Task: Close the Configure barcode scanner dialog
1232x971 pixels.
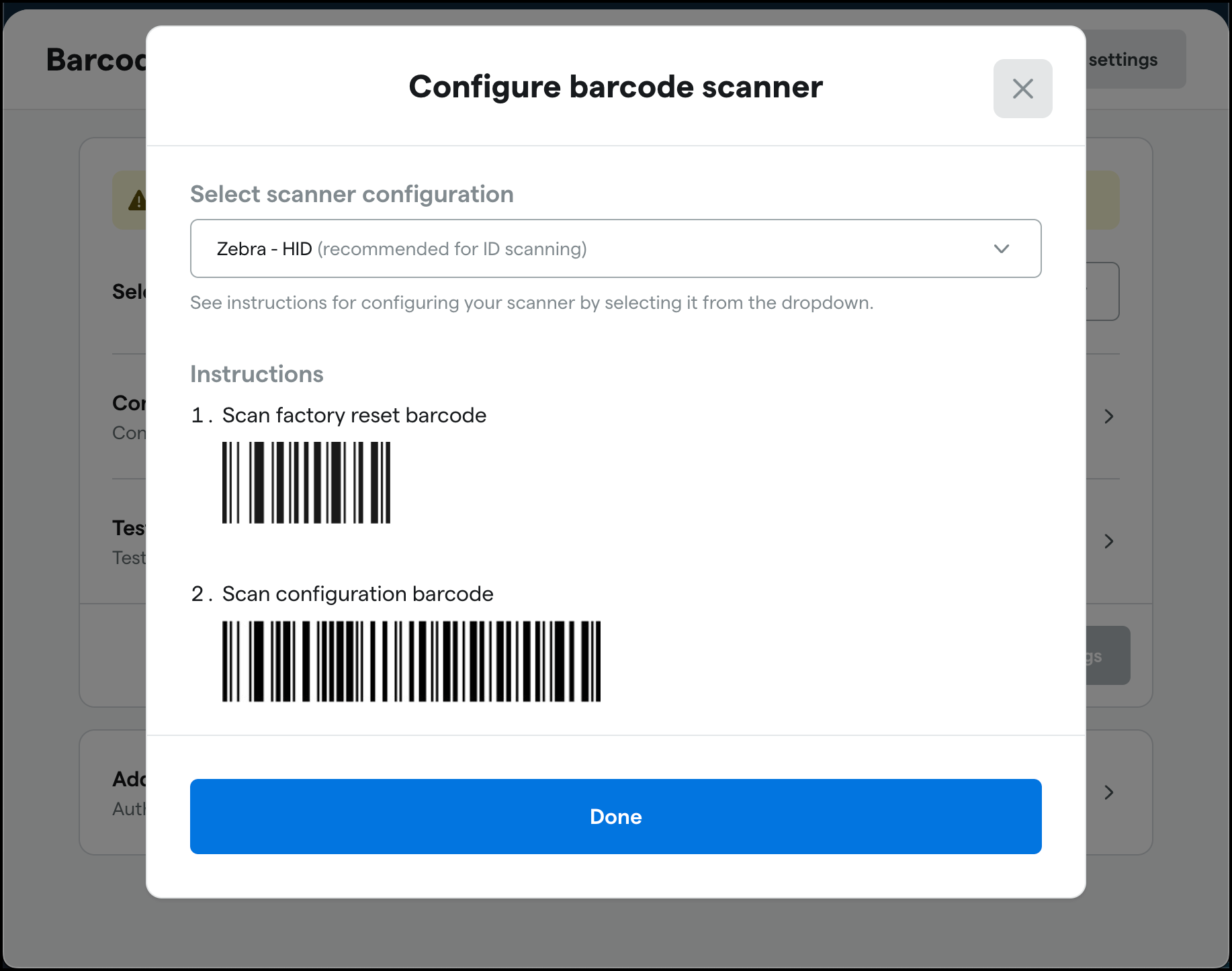Action: point(1022,88)
